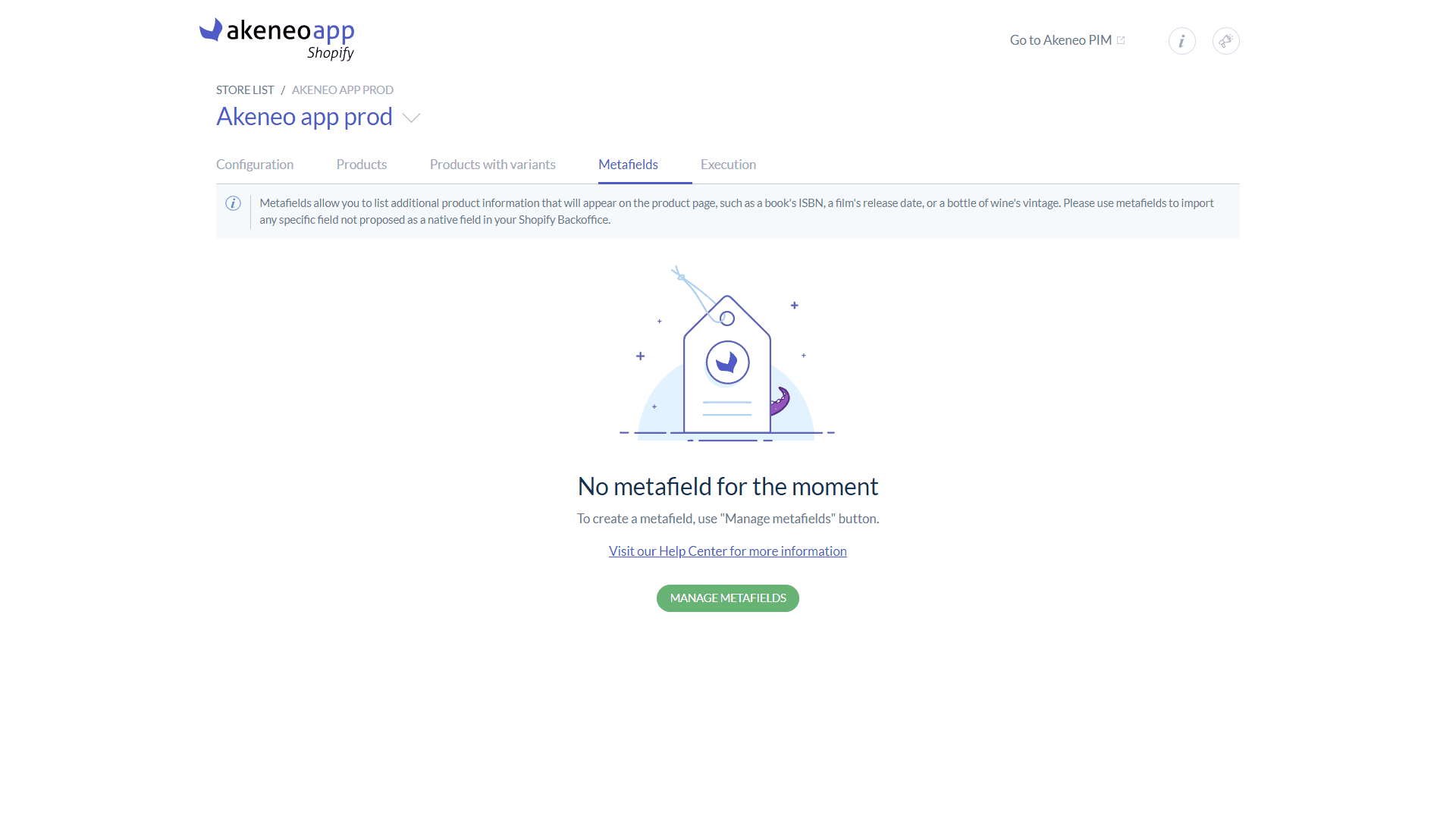1456x819 pixels.
Task: Click the Products tab label
Action: (361, 164)
